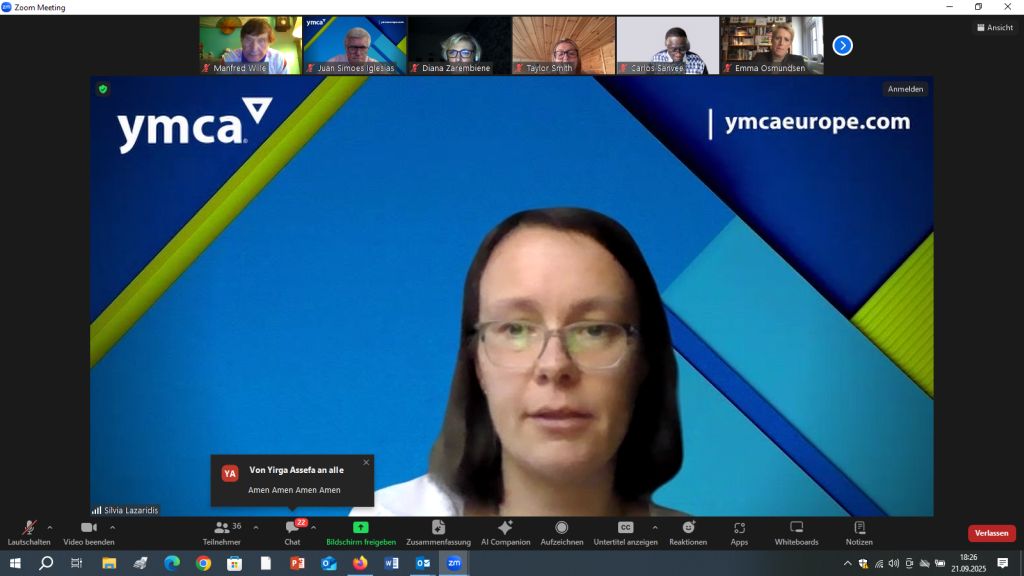This screenshot has width=1024, height=576.
Task: Switch to Zoom taskbar icon
Action: [454, 563]
